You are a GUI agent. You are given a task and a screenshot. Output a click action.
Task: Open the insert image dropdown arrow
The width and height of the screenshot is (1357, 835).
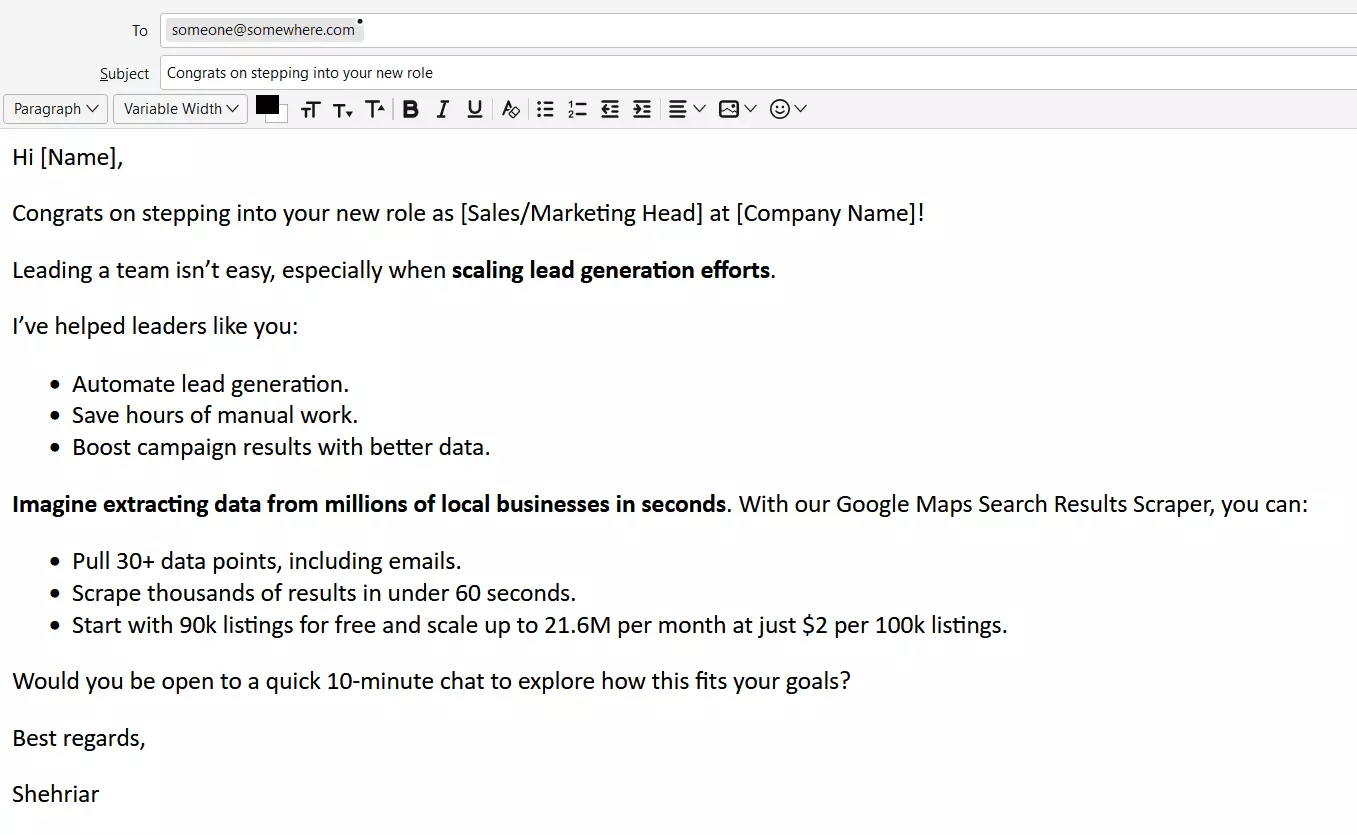[750, 109]
